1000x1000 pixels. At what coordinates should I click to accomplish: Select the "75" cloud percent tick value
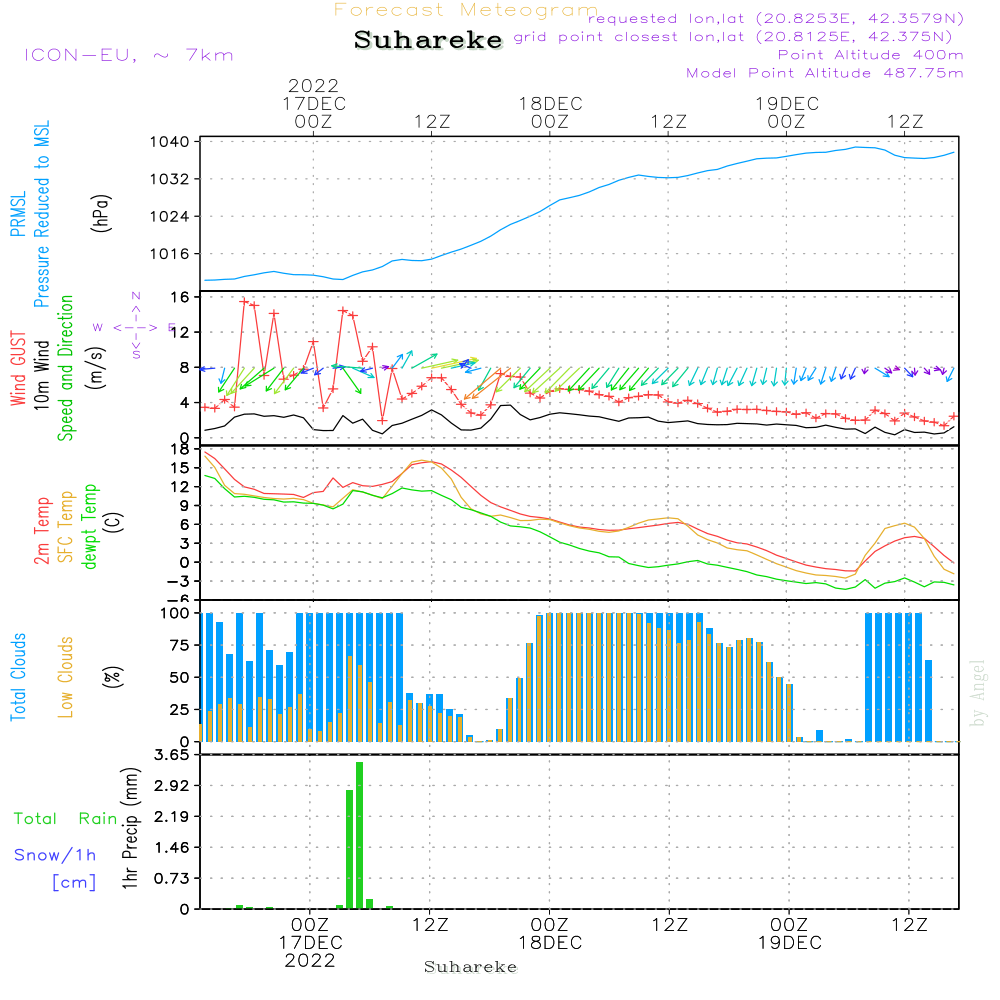tap(180, 645)
